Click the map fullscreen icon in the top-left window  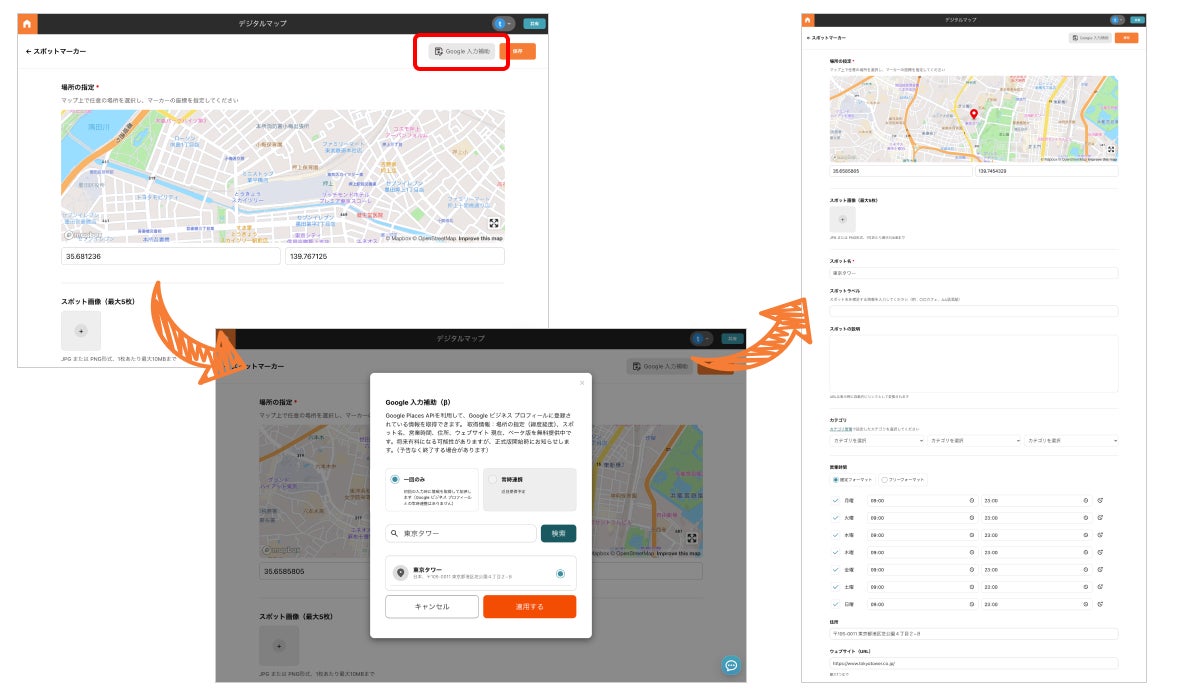(x=494, y=224)
